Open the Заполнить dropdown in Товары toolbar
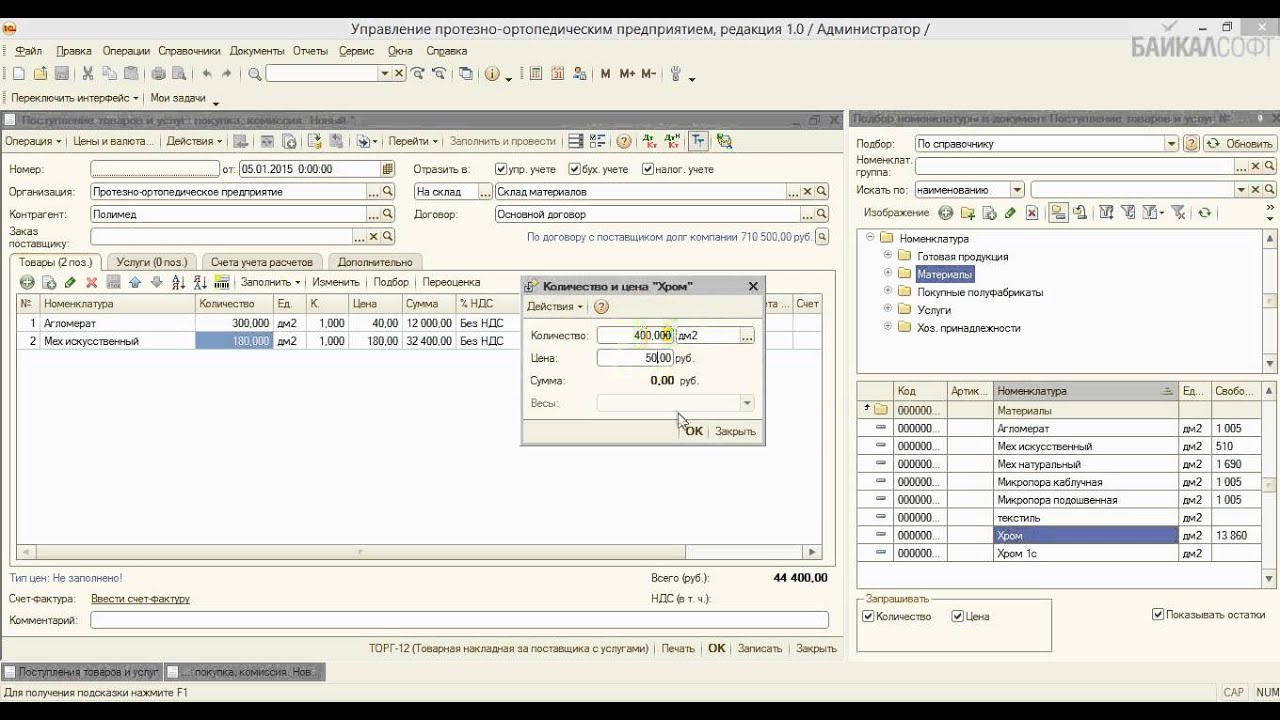1280x720 pixels. (x=270, y=283)
